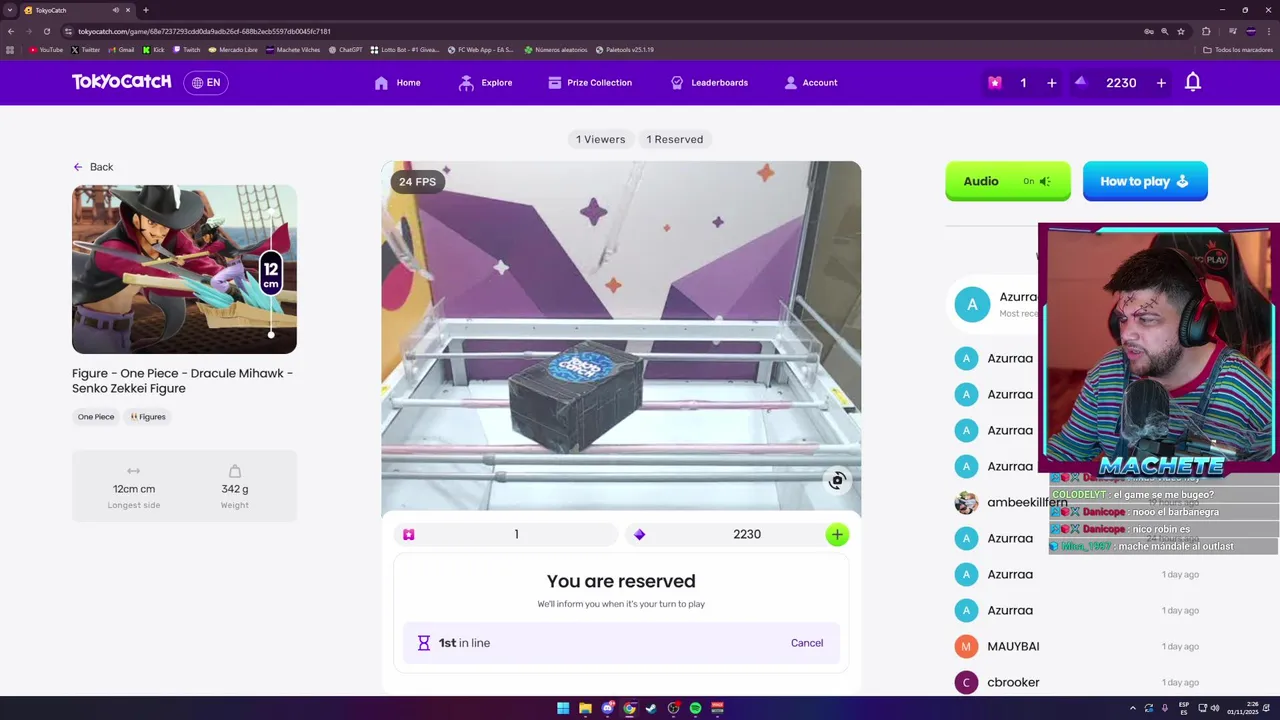The image size is (1280, 720).
Task: Open browser extensions puzzle icon
Action: point(1206,31)
